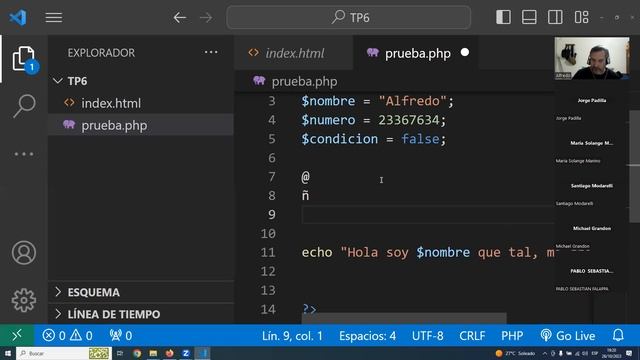
Task: Click the @ character on line 7
Action: point(305,177)
